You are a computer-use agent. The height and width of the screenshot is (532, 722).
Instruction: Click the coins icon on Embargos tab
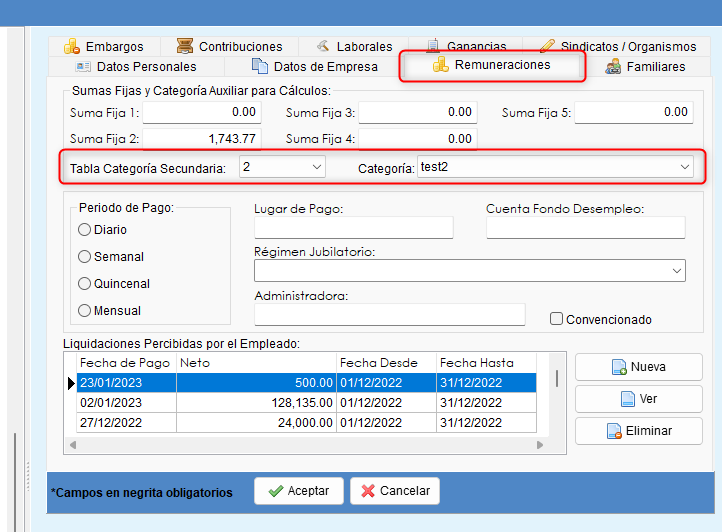point(71,46)
